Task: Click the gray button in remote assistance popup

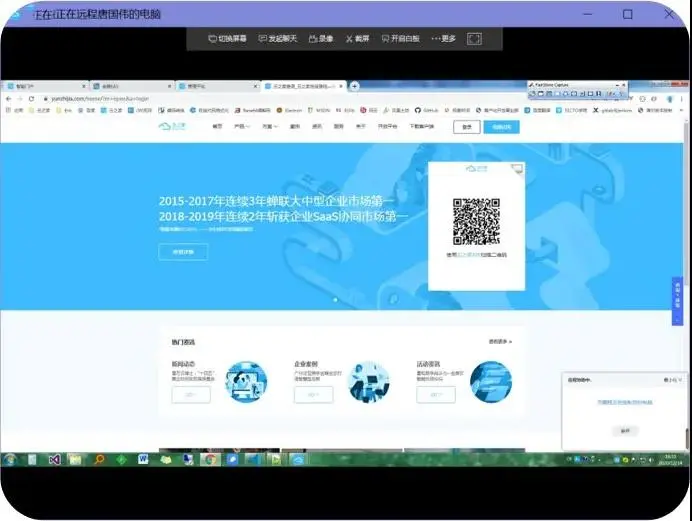Action: pos(625,431)
